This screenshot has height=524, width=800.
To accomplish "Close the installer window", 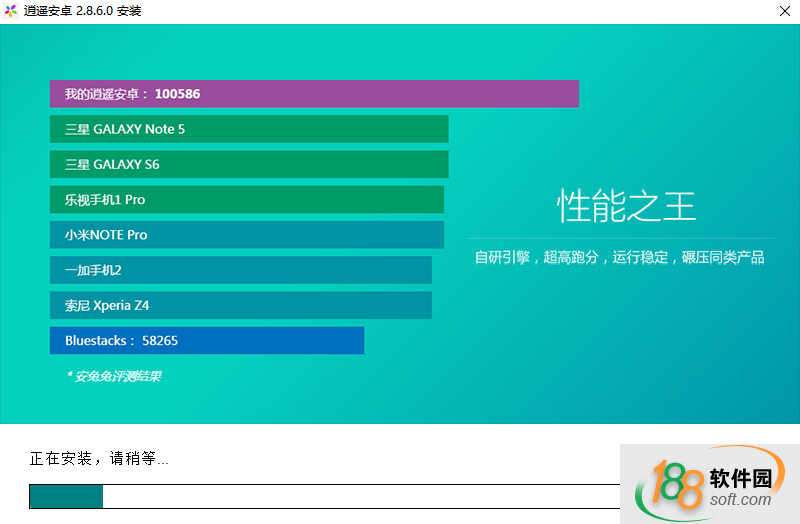I will point(785,11).
